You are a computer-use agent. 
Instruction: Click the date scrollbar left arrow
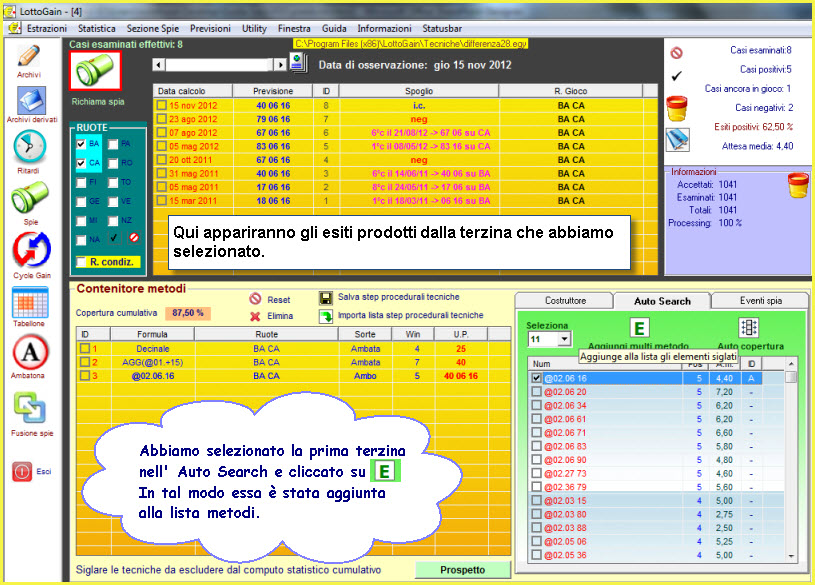[x=159, y=65]
